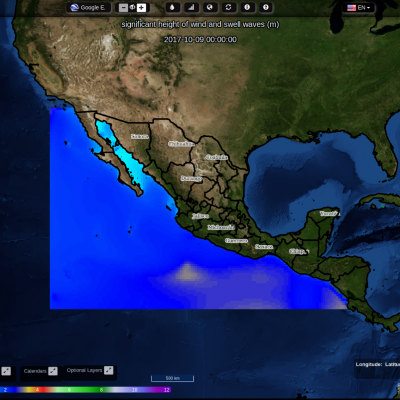Click the water drop icon in the toolbar

click(x=172, y=7)
